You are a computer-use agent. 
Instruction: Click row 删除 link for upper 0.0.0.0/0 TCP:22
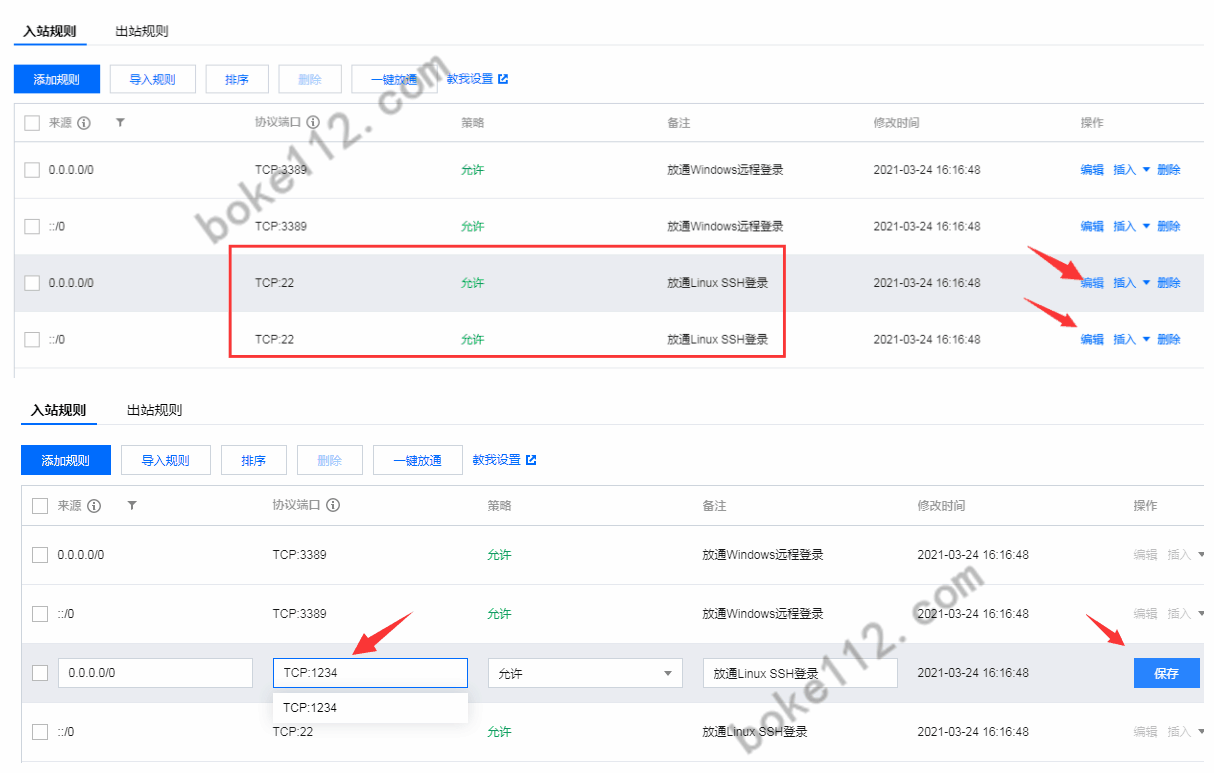pyautogui.click(x=1169, y=283)
